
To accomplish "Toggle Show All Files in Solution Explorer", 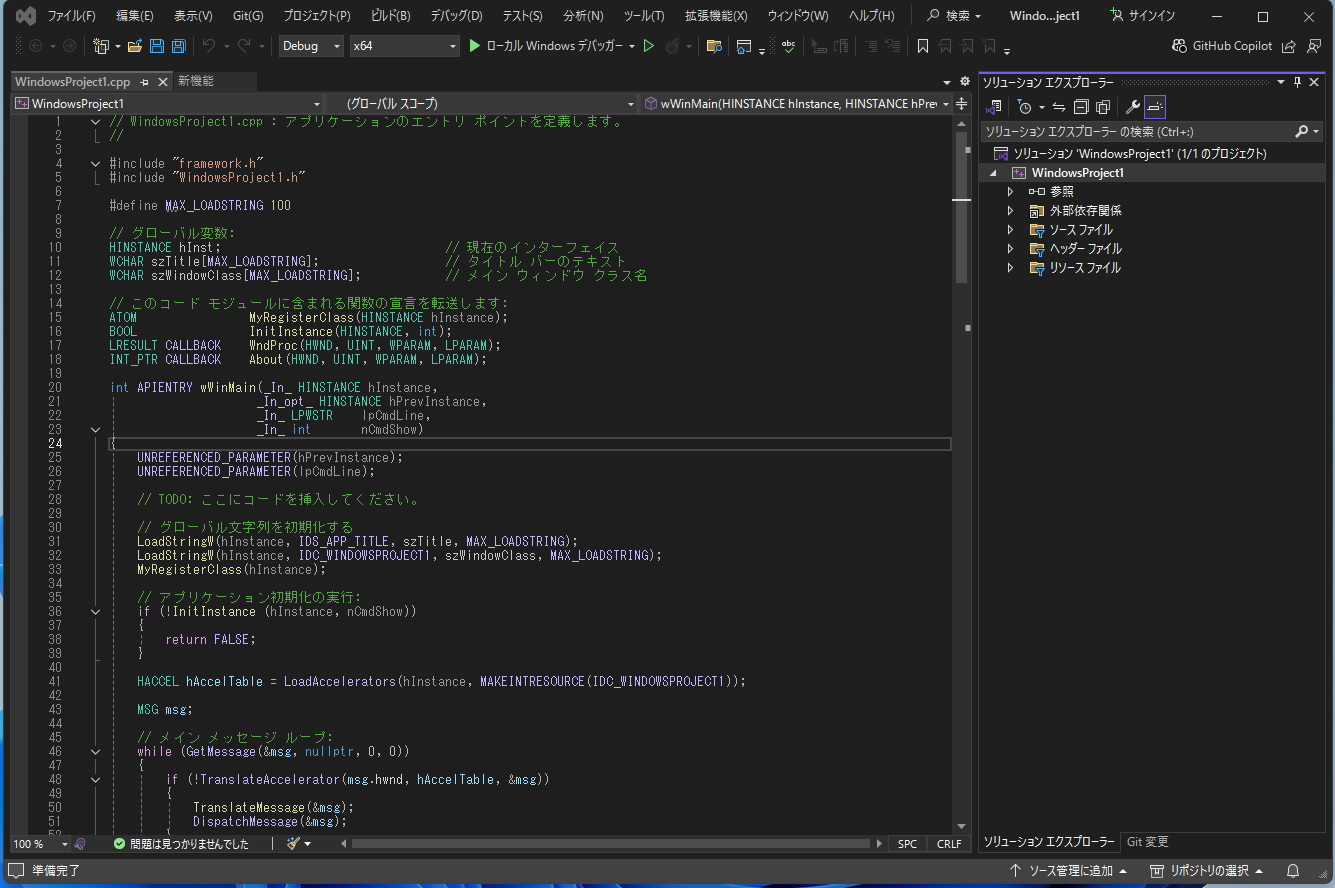I will pos(1103,107).
